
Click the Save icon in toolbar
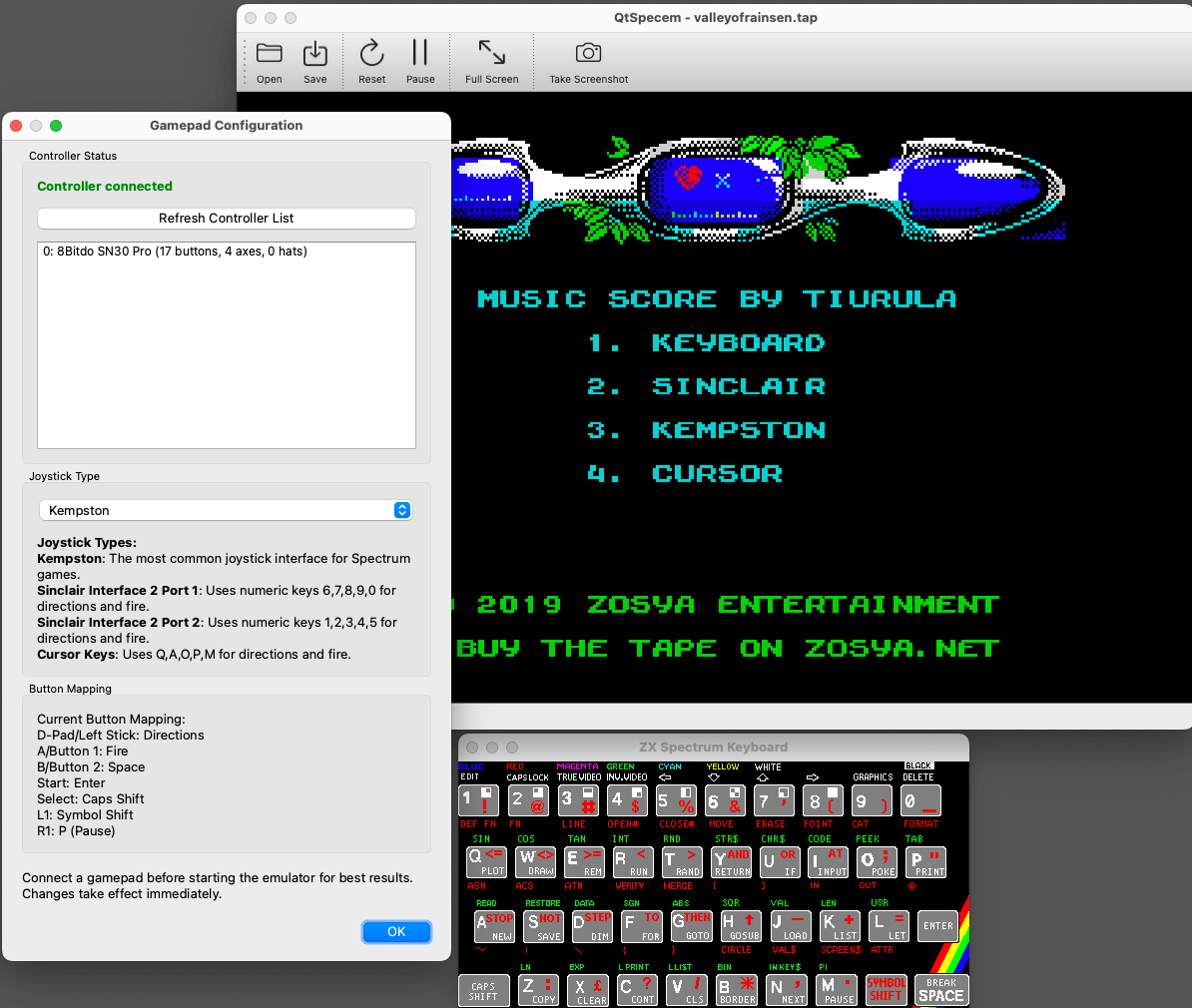click(x=314, y=54)
